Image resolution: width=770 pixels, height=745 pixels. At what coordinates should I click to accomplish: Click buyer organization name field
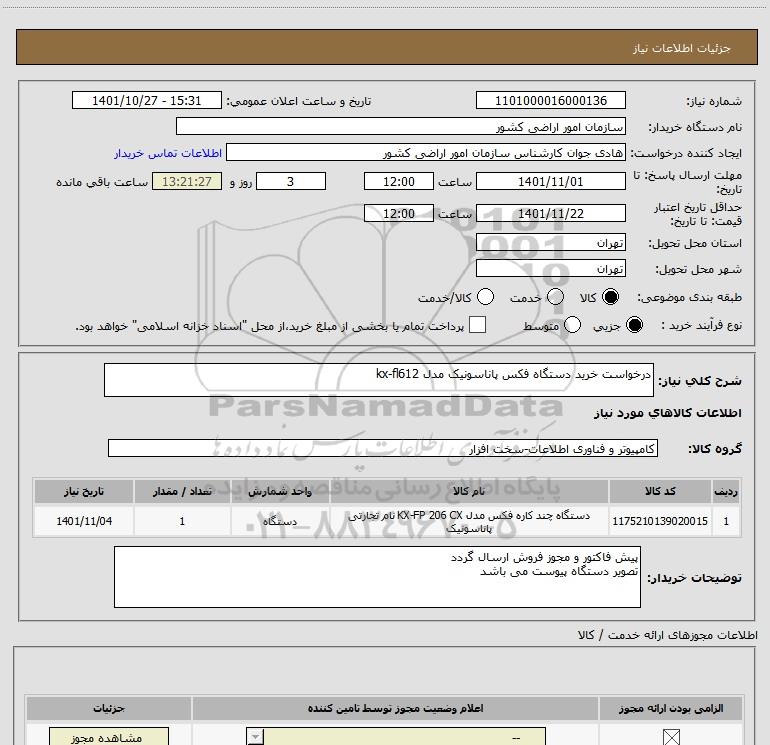pyautogui.click(x=401, y=126)
